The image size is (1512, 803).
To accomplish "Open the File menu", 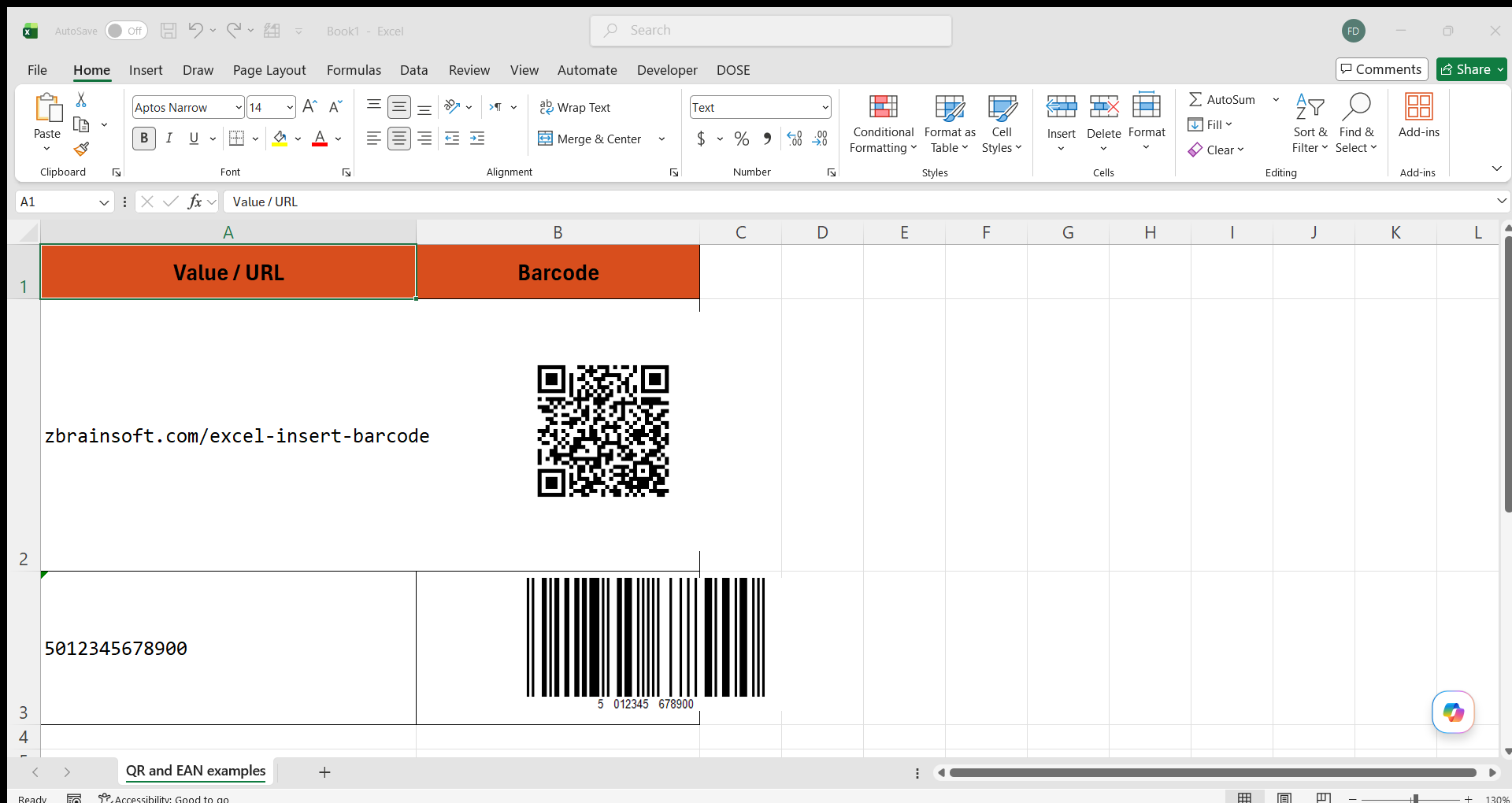I will [37, 70].
